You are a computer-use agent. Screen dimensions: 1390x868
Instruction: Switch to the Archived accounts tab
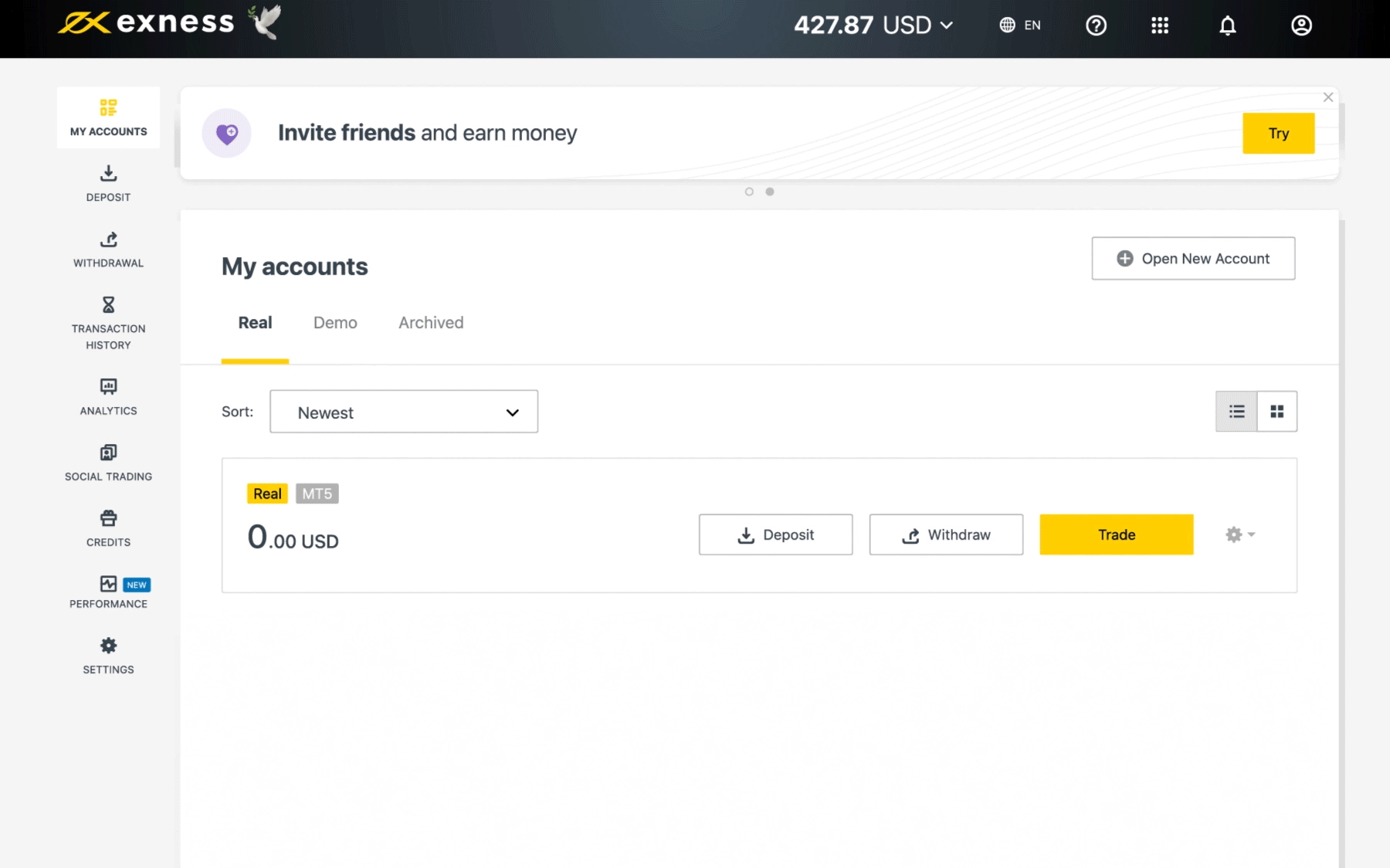pos(431,323)
